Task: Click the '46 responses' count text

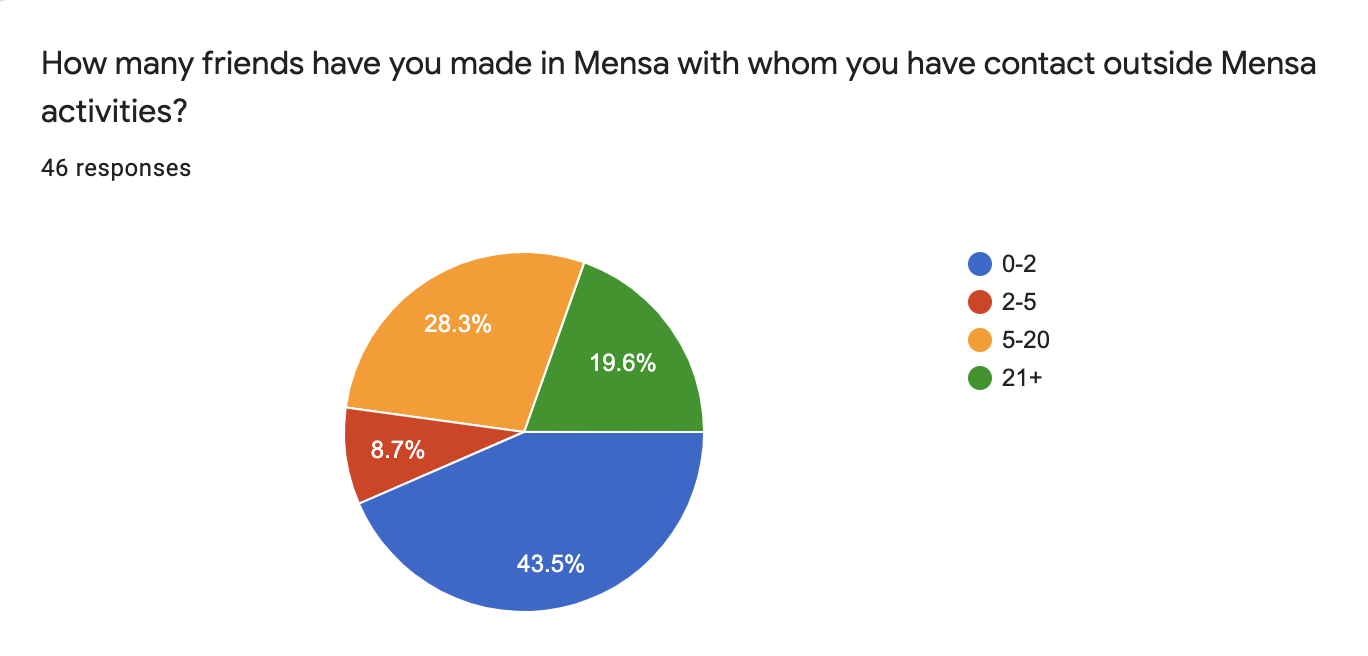Action: pos(116,168)
